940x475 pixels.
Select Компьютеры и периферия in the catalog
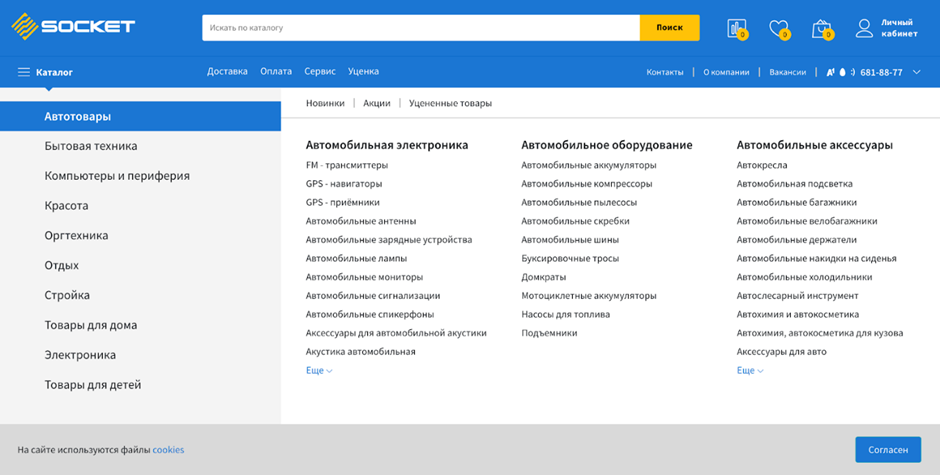pos(117,176)
